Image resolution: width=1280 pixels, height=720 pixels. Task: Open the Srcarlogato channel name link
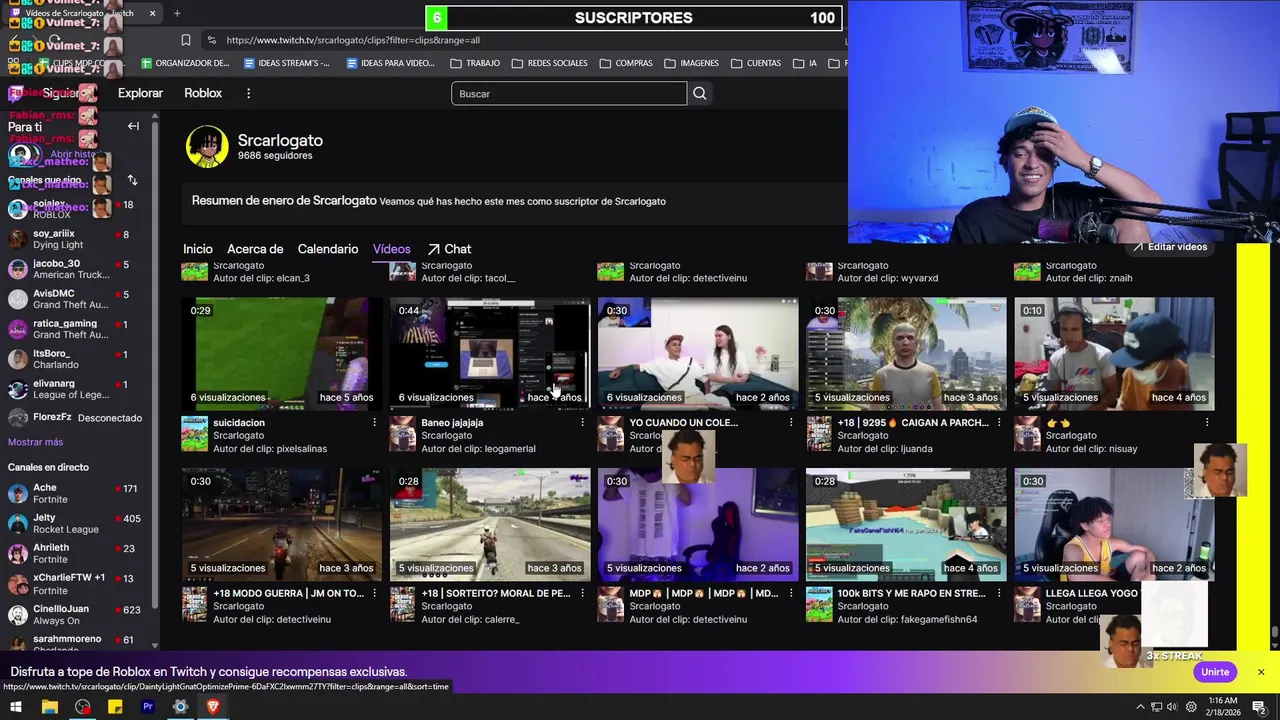pyautogui.click(x=280, y=140)
